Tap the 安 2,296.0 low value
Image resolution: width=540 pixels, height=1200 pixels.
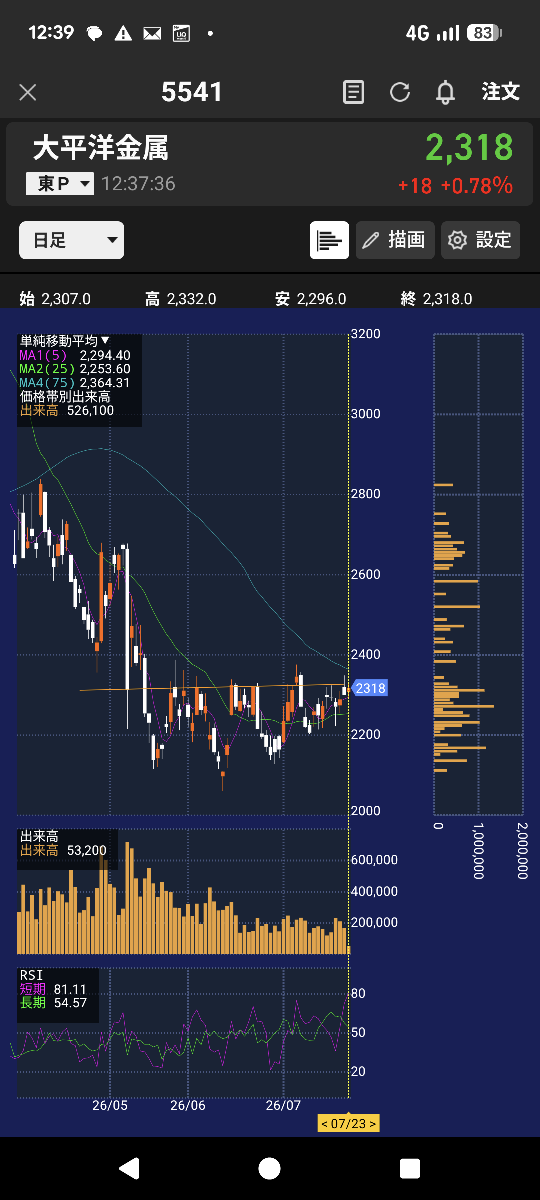pyautogui.click(x=311, y=299)
